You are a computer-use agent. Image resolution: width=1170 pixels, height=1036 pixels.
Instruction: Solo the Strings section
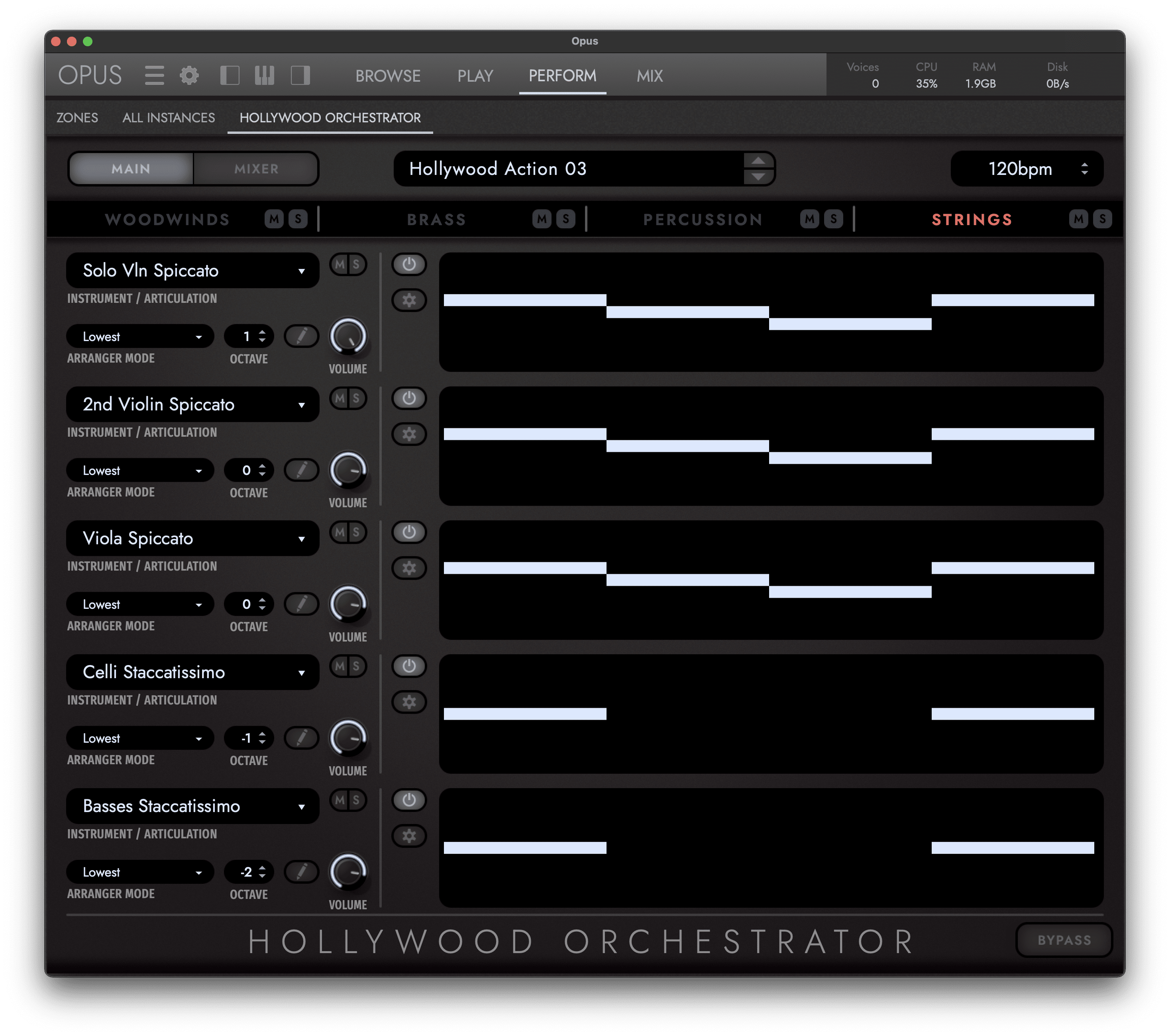(x=1103, y=219)
